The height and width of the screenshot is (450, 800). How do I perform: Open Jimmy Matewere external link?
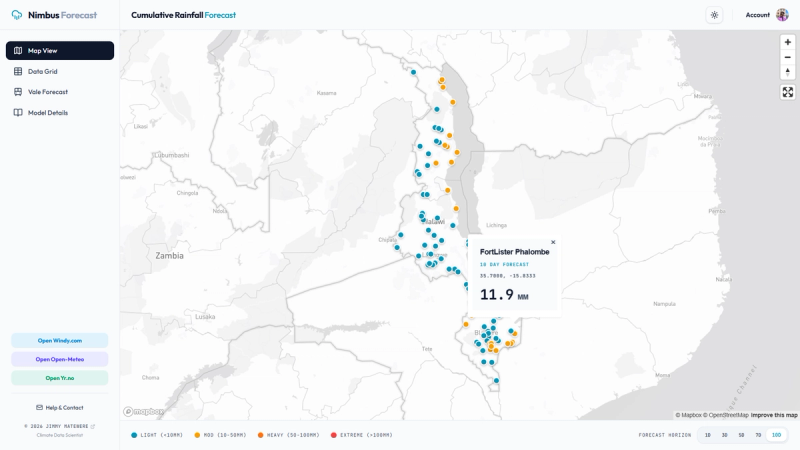tap(60, 426)
